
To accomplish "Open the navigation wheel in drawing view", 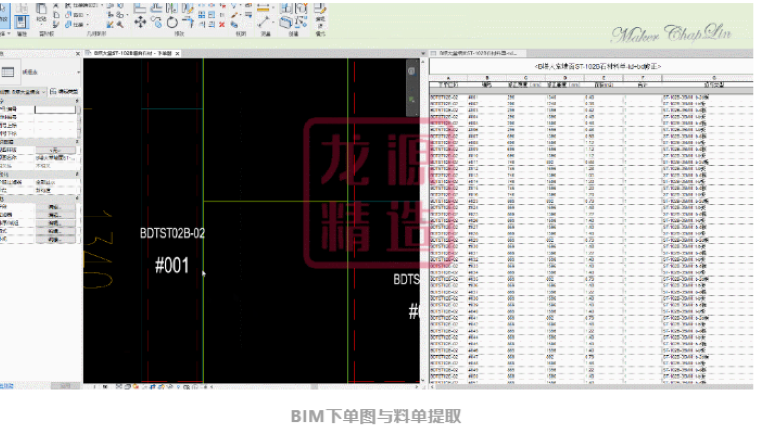I will click(411, 71).
